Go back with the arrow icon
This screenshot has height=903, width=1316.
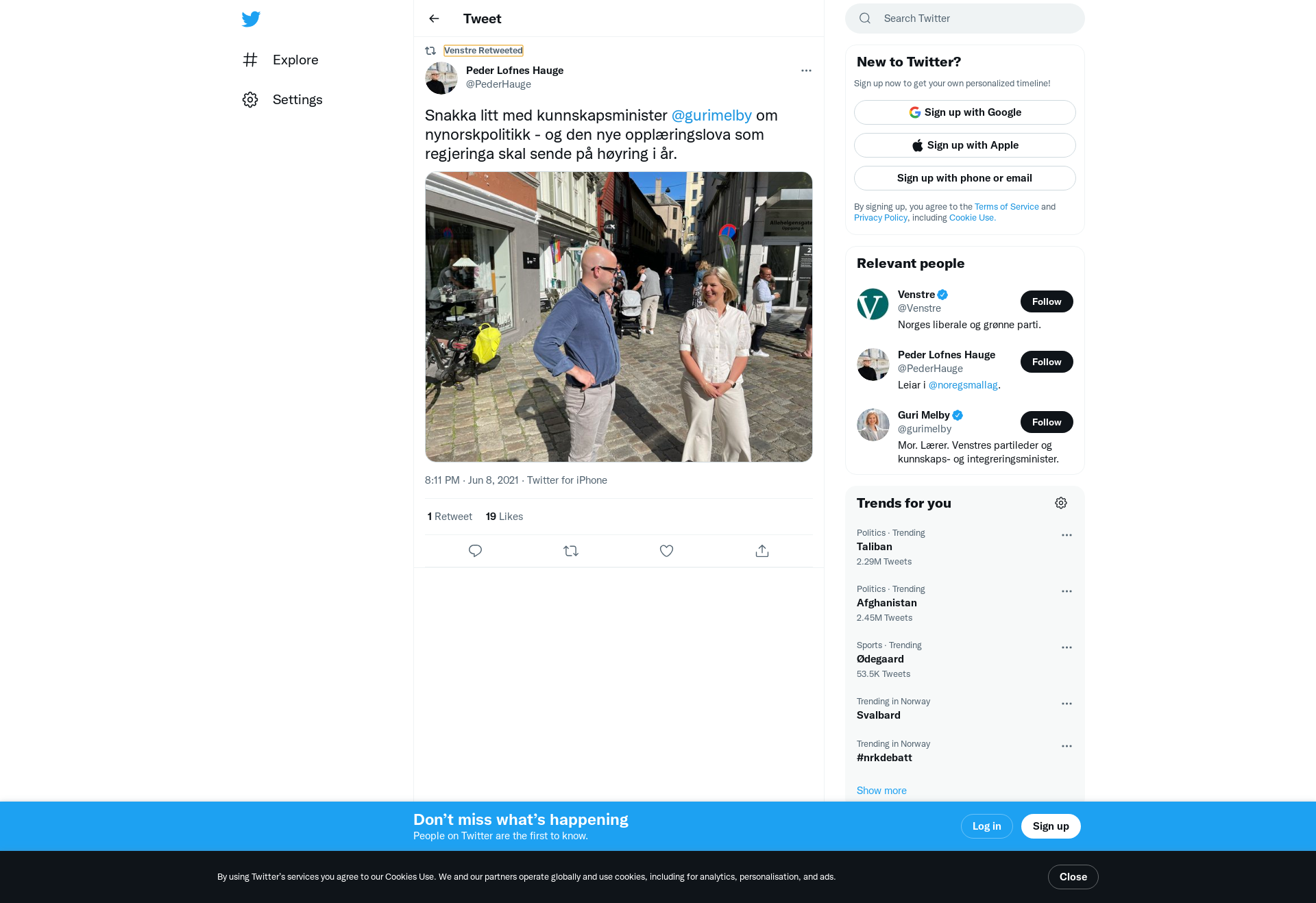pyautogui.click(x=434, y=18)
